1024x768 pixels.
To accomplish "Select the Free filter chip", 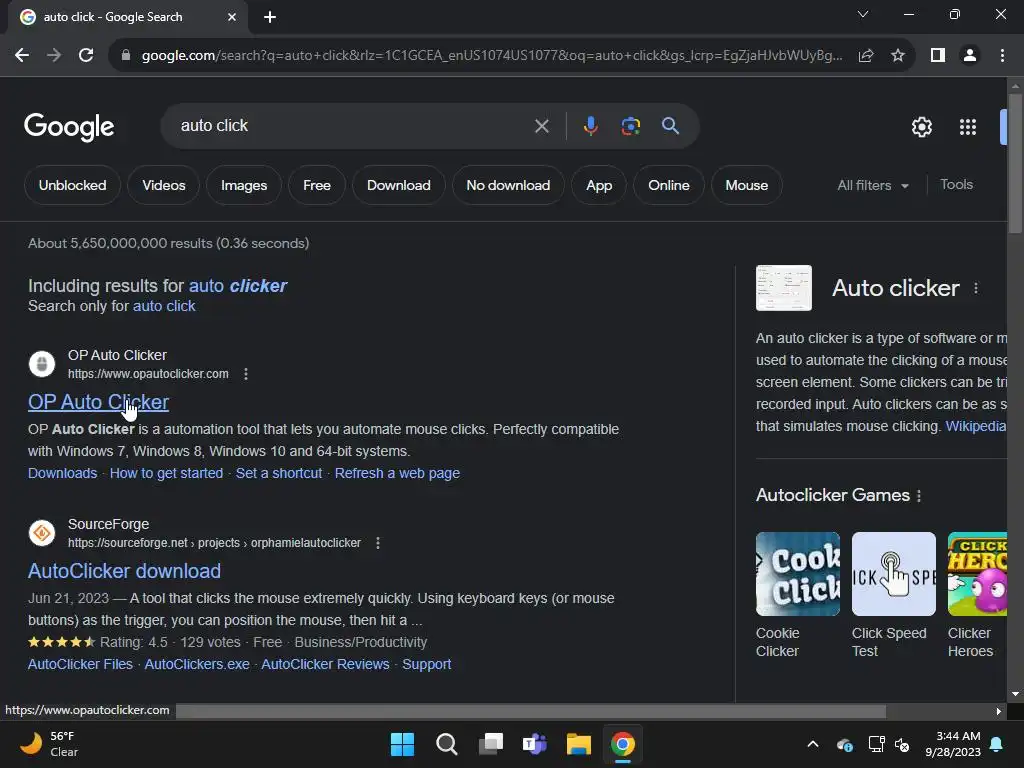I will pos(317,185).
